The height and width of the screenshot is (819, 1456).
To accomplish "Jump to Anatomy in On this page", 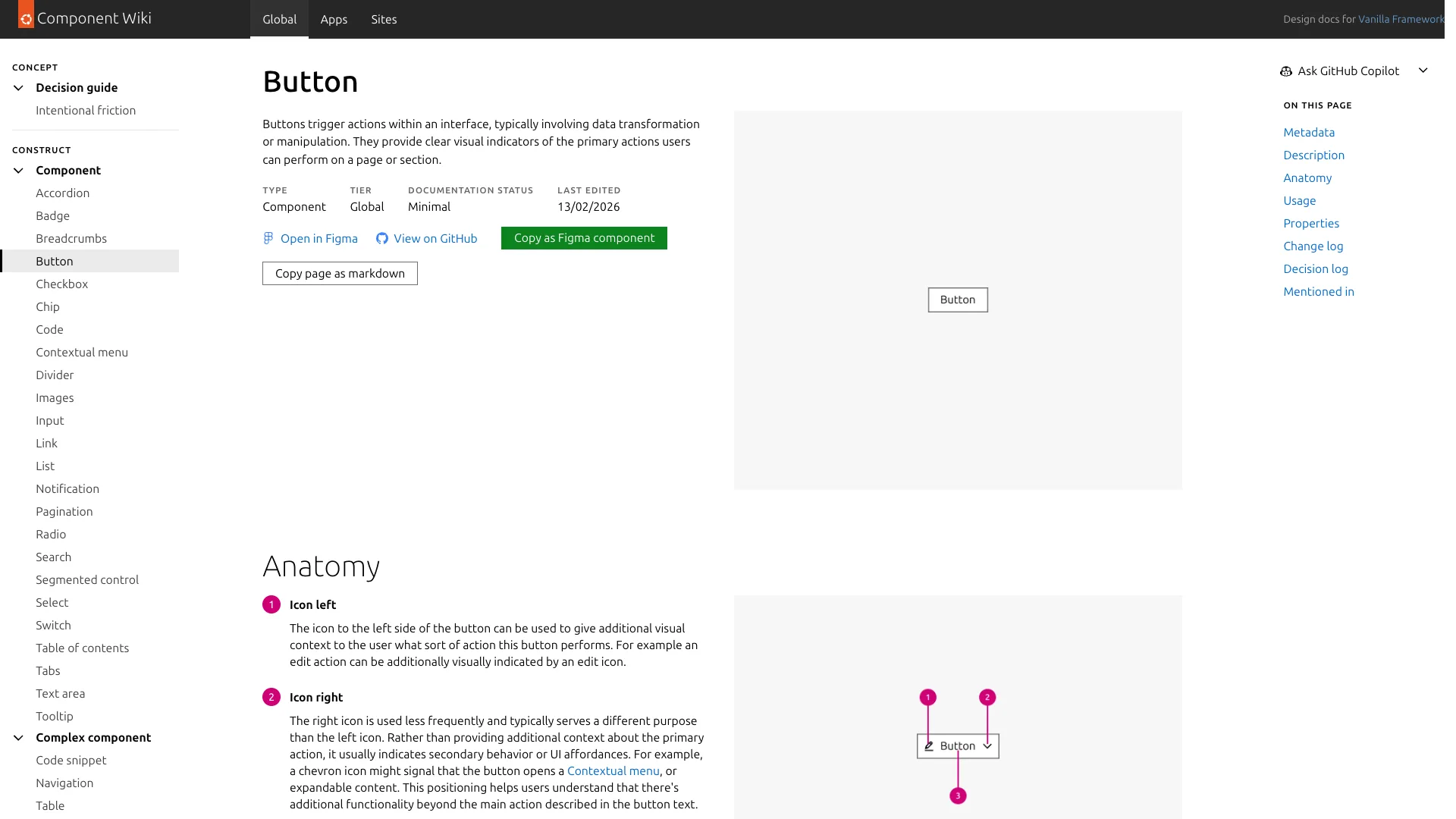I will [1307, 178].
